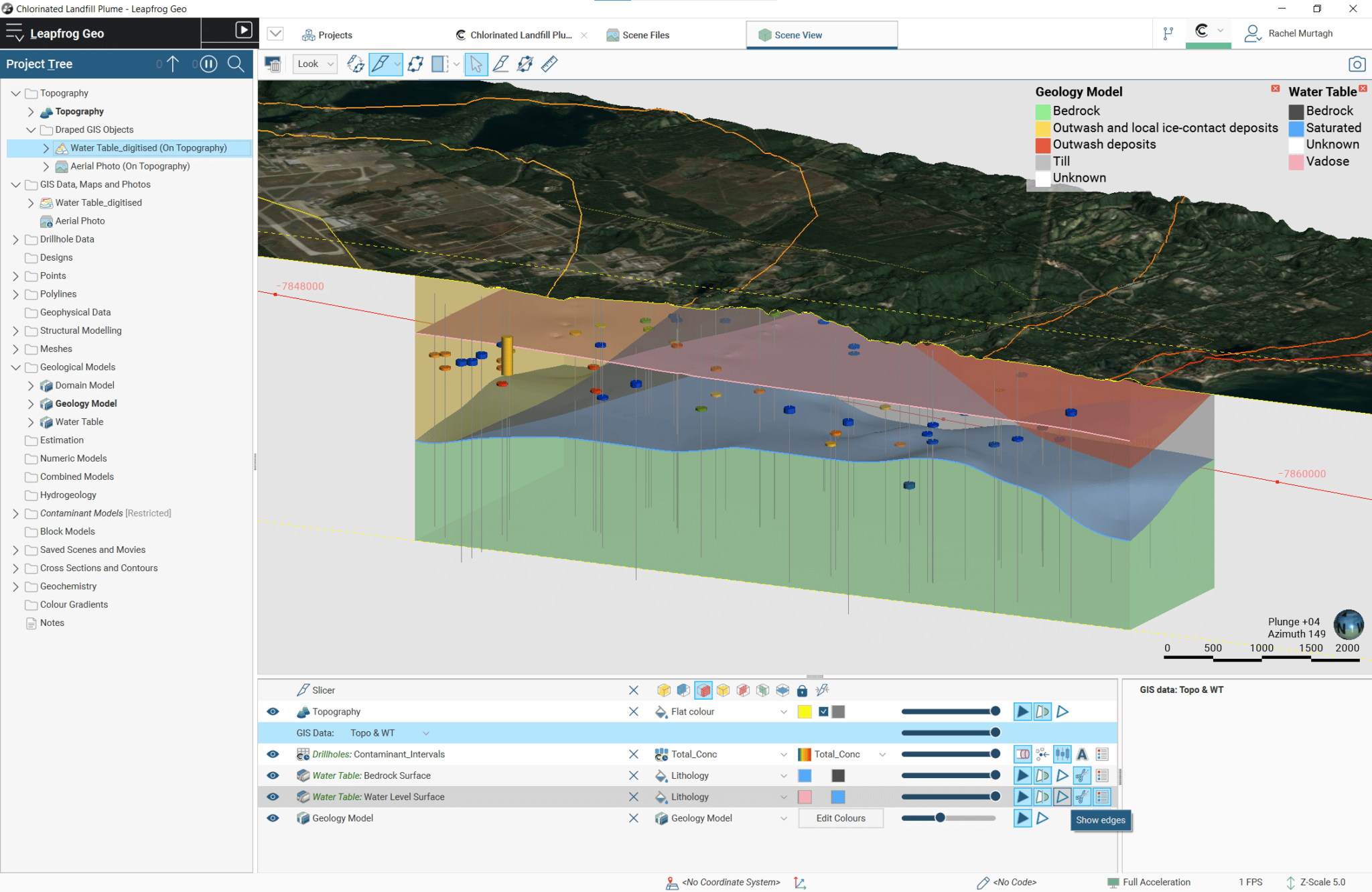
Task: Hide the Water Level Surface layer
Action: (273, 797)
